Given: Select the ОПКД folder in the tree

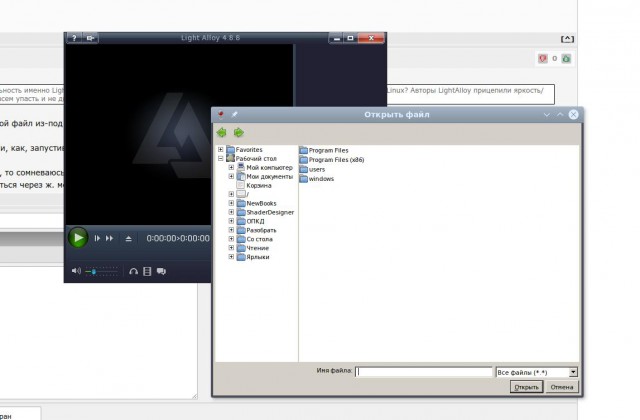Looking at the screenshot, I should pos(255,221).
